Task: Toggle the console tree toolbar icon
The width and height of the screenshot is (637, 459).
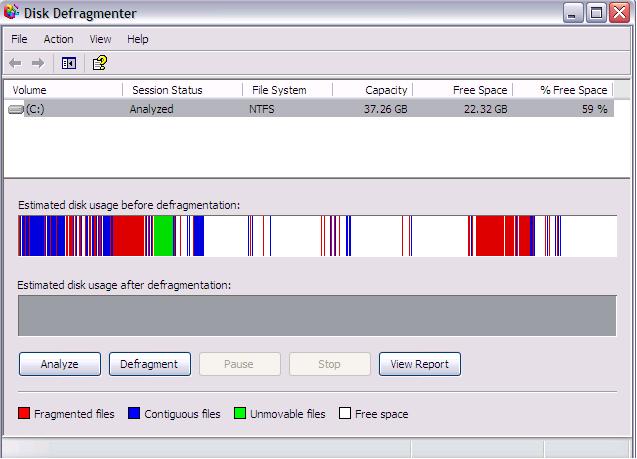Action: [x=68, y=63]
